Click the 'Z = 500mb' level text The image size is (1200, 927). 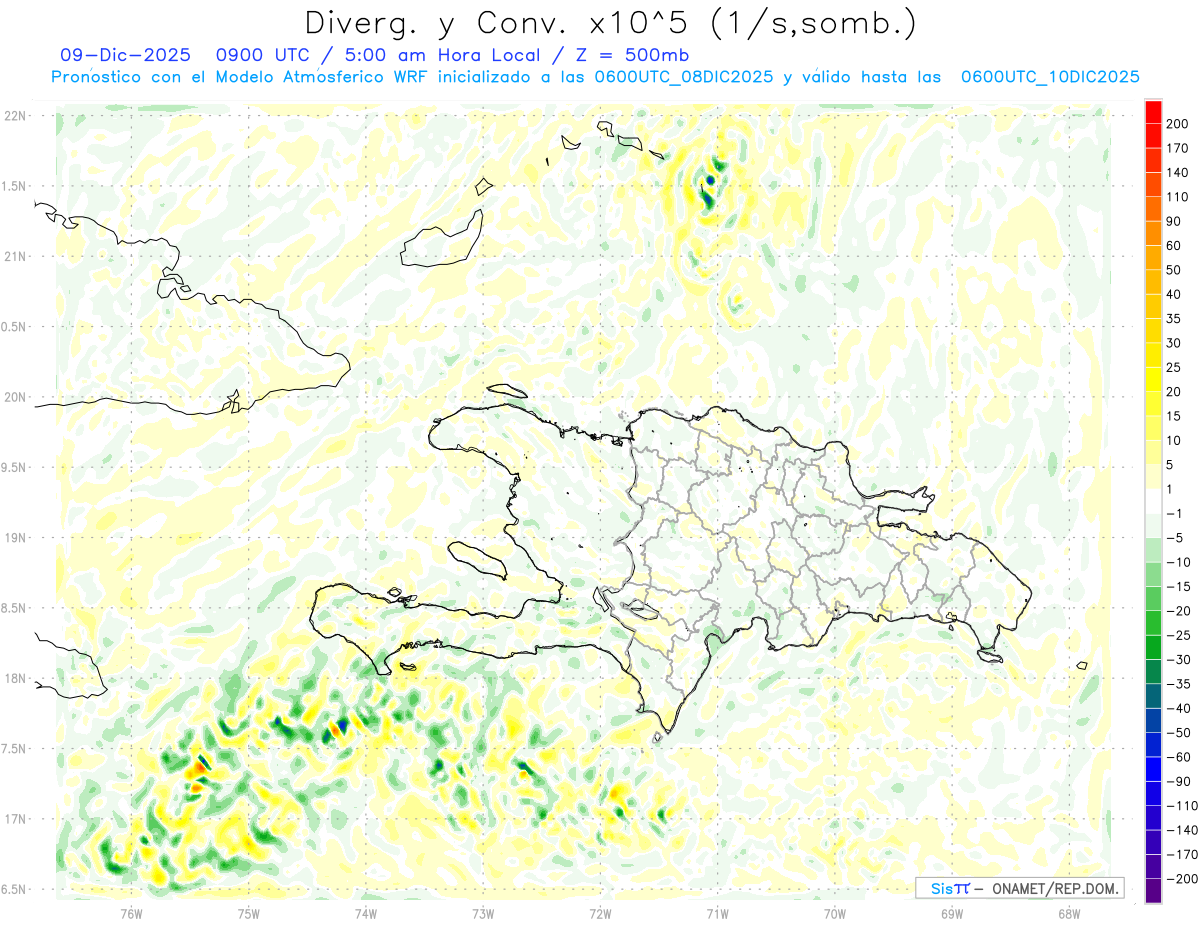(642, 55)
